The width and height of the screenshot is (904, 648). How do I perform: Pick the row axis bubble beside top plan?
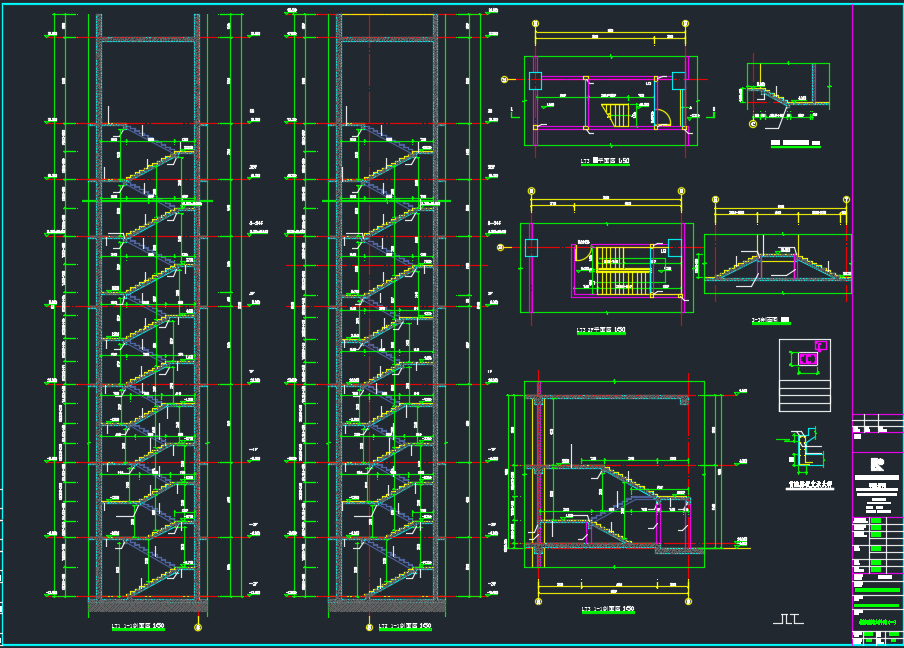[x=504, y=80]
